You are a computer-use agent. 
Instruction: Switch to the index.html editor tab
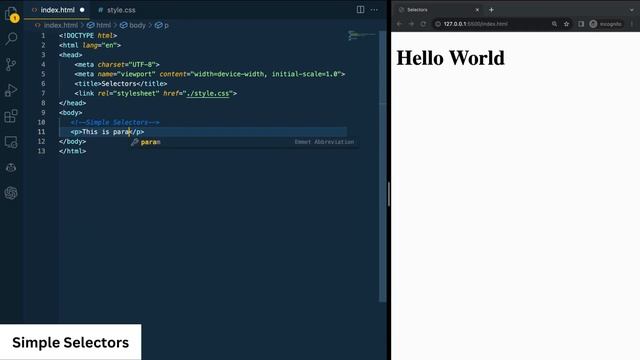coord(57,10)
